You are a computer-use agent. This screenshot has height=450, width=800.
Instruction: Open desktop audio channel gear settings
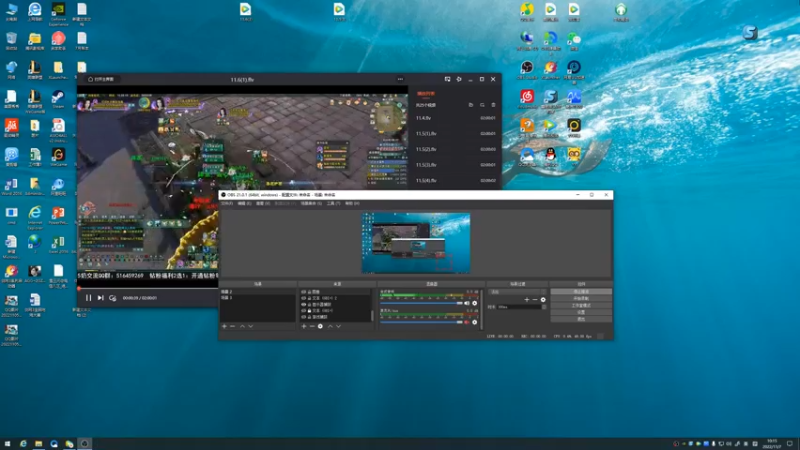[x=474, y=304]
